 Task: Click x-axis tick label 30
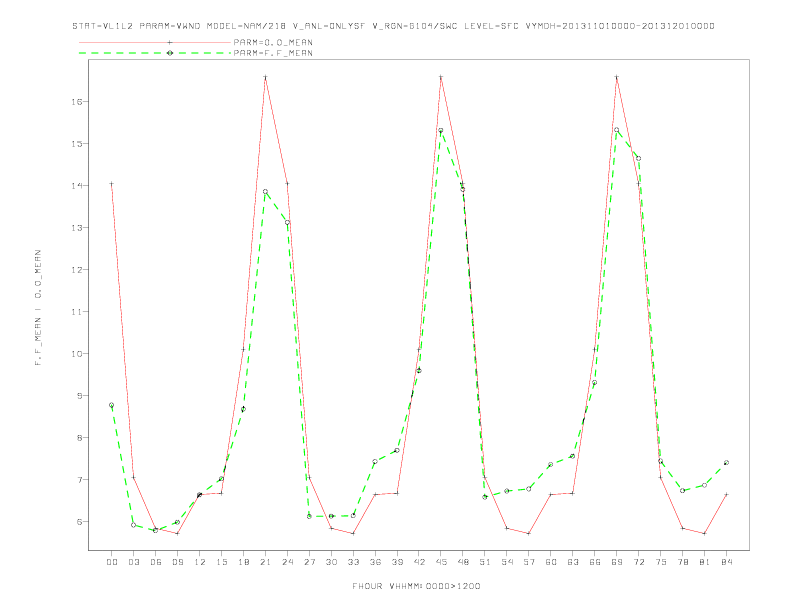331,562
